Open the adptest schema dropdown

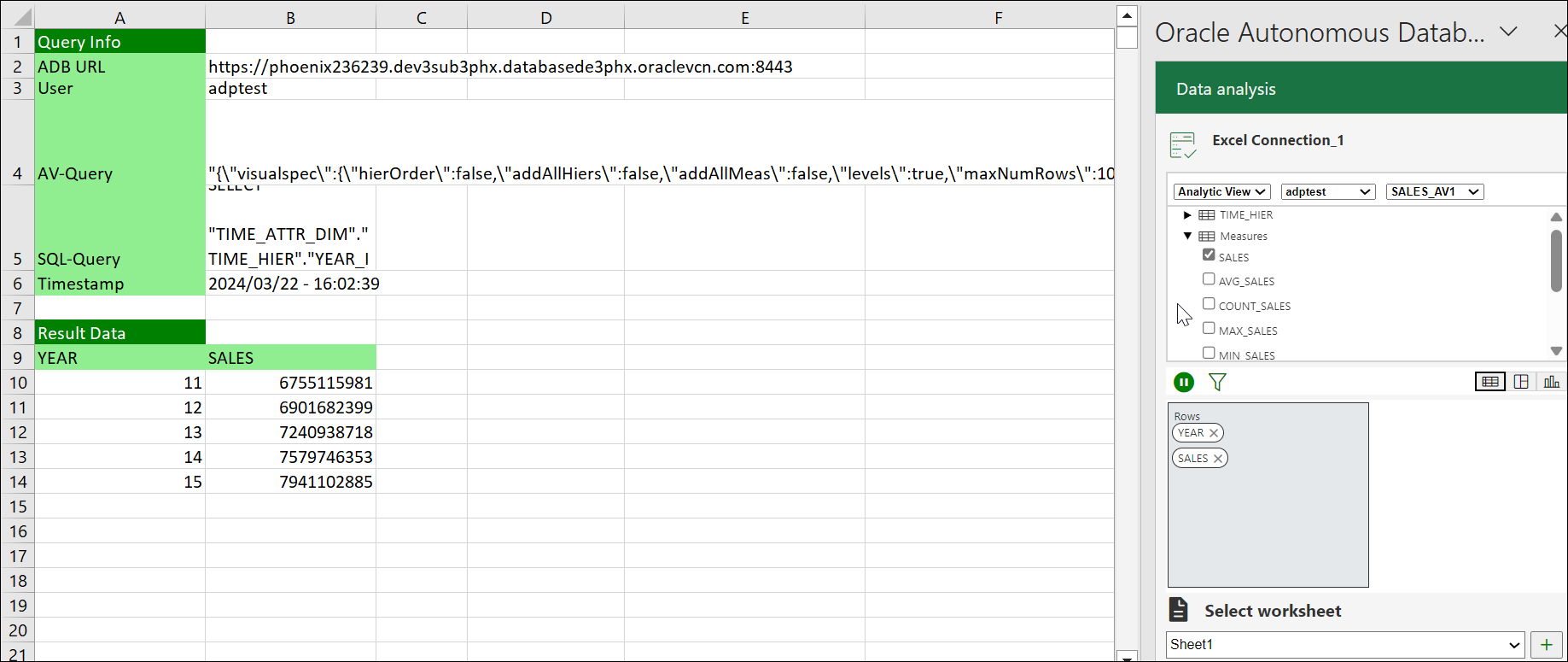(x=1328, y=191)
